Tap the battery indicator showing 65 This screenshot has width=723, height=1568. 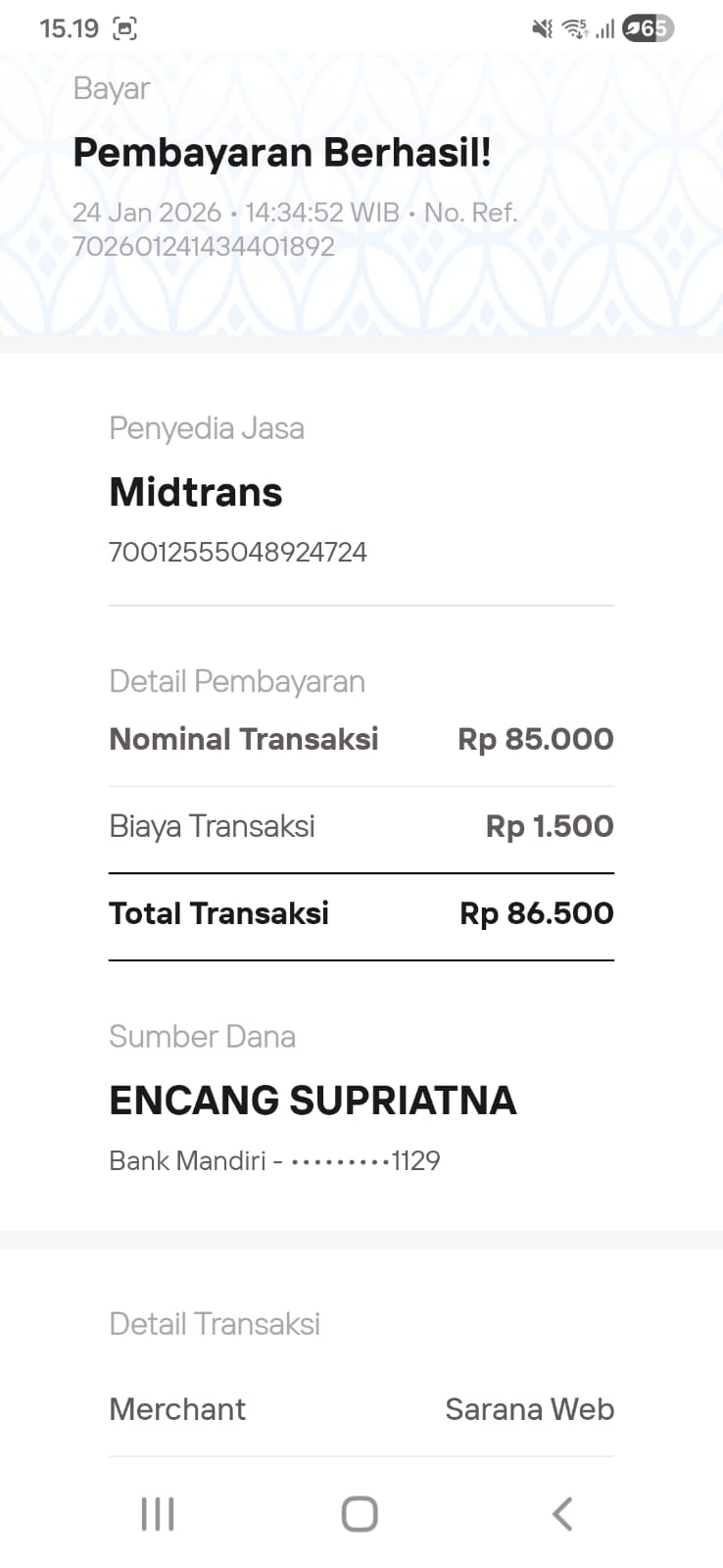pos(649,28)
